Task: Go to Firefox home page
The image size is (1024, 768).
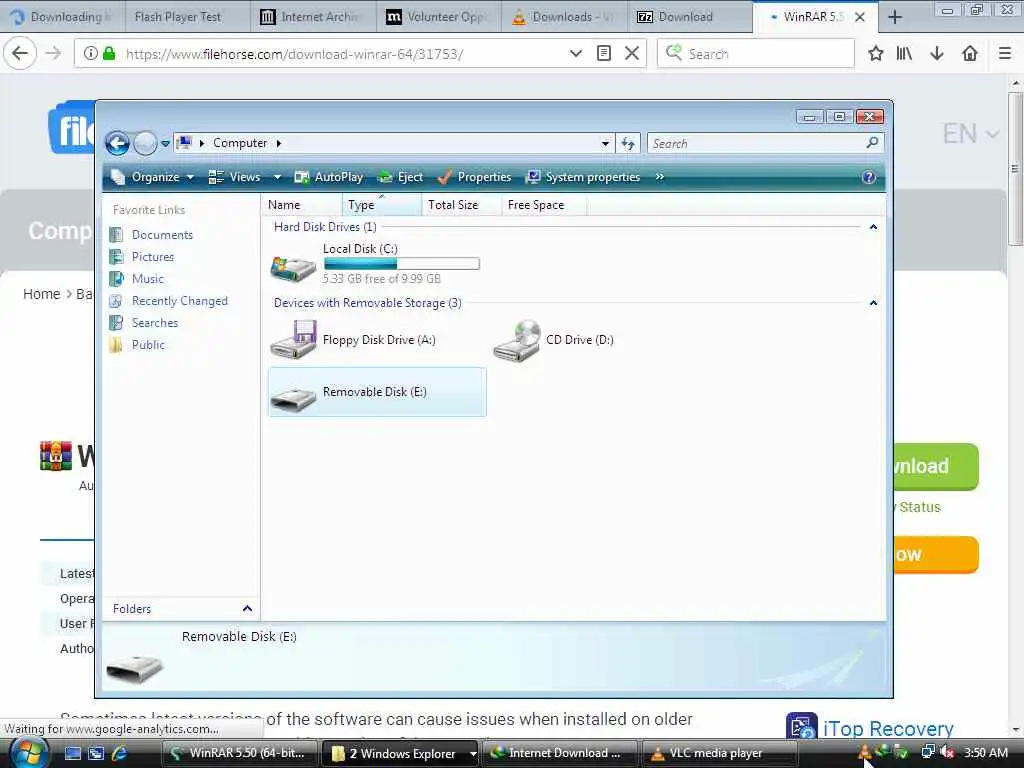Action: (x=970, y=54)
